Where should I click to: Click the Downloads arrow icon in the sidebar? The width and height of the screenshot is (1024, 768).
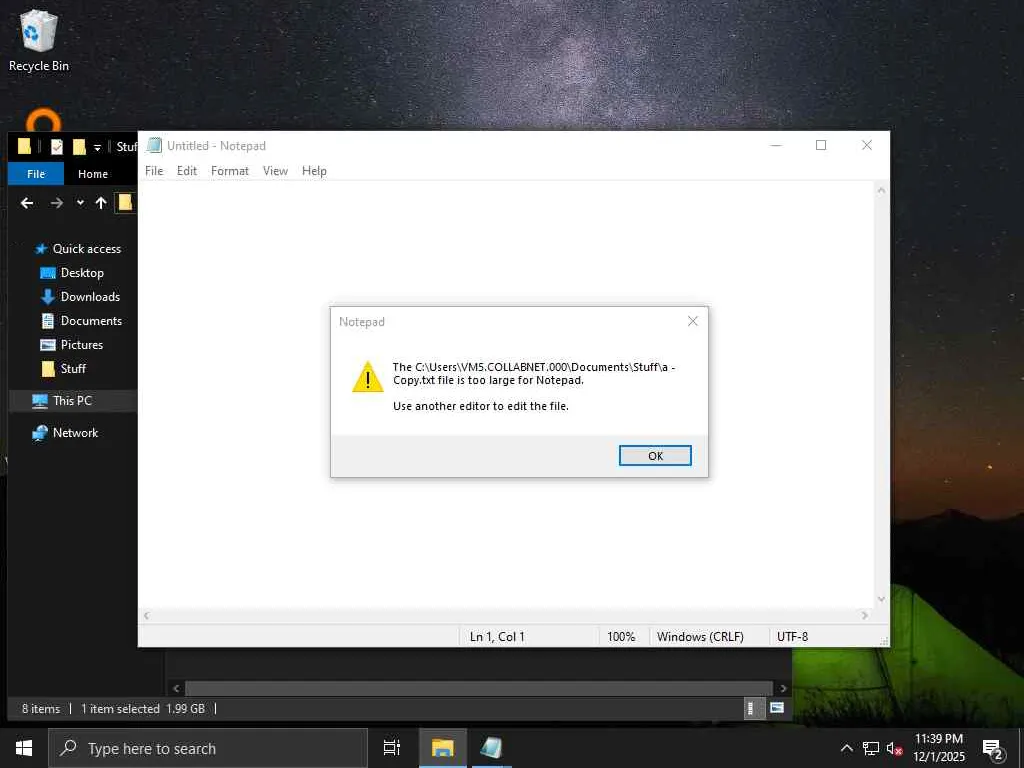[x=48, y=296]
